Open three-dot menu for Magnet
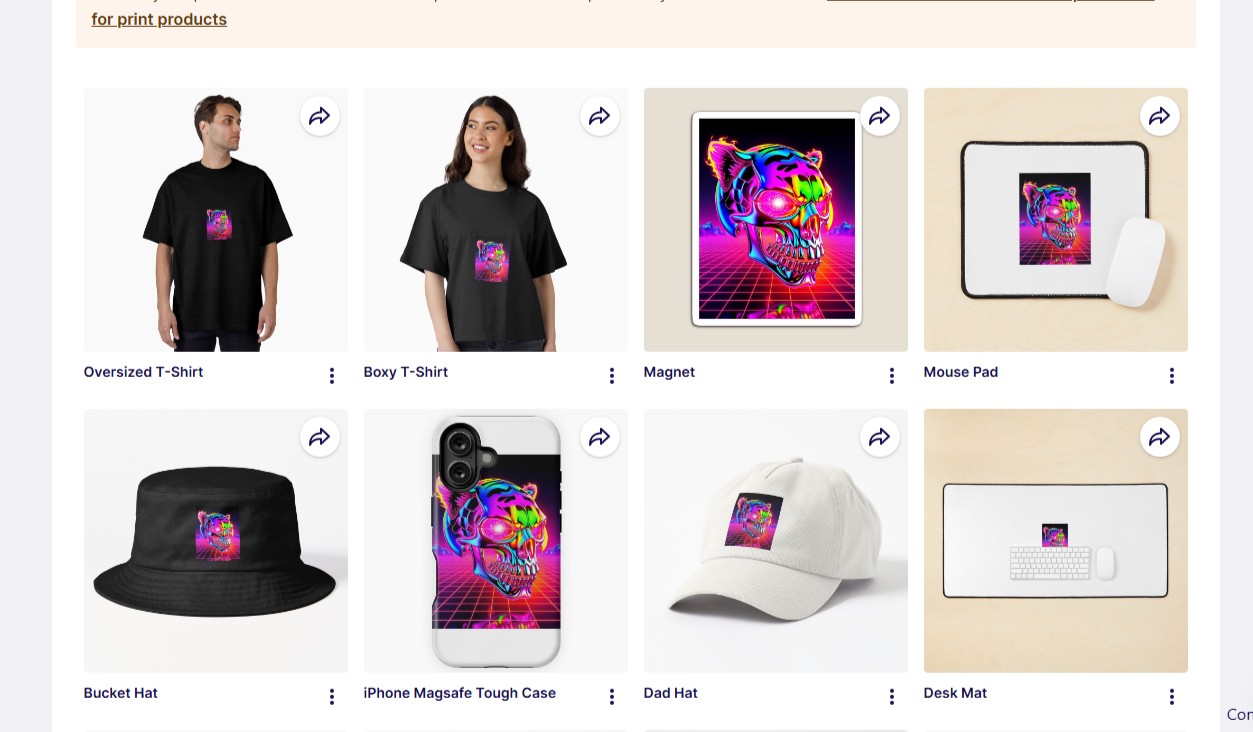Viewport: 1253px width, 732px height. click(x=892, y=376)
